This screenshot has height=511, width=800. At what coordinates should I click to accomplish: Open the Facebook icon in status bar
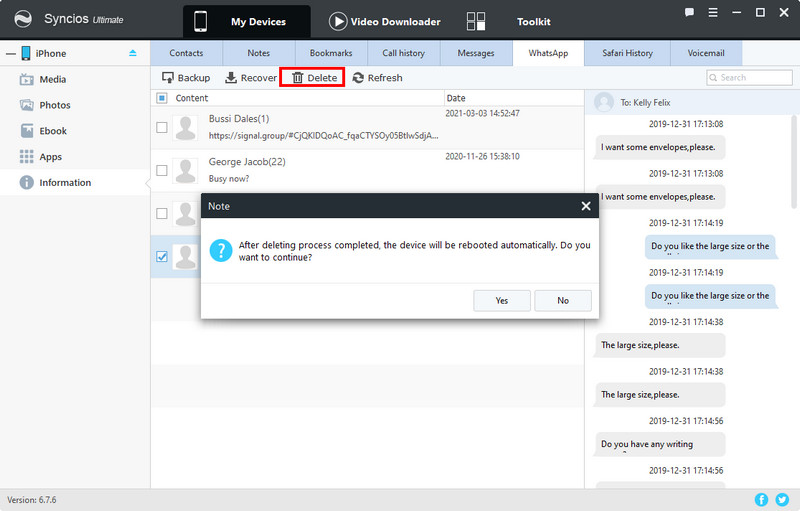[761, 499]
